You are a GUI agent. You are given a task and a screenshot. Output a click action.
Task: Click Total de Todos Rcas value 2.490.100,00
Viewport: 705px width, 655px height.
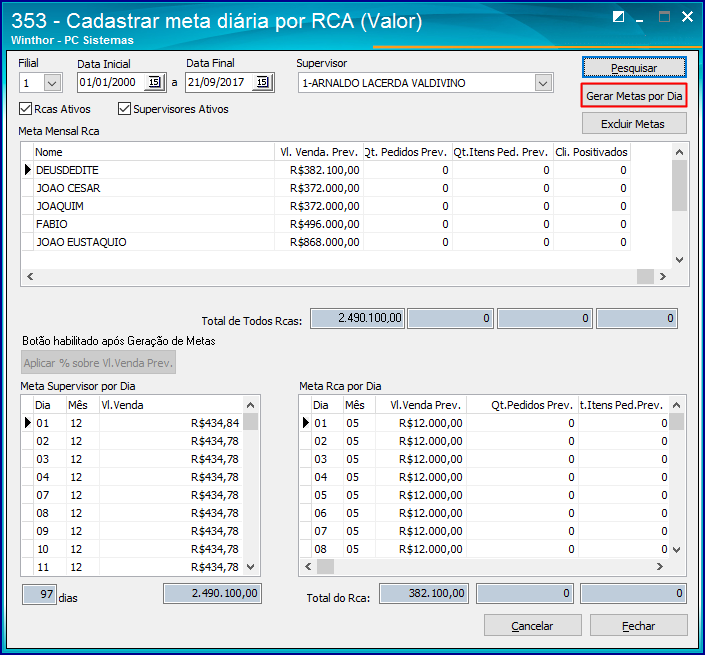[x=357, y=318]
